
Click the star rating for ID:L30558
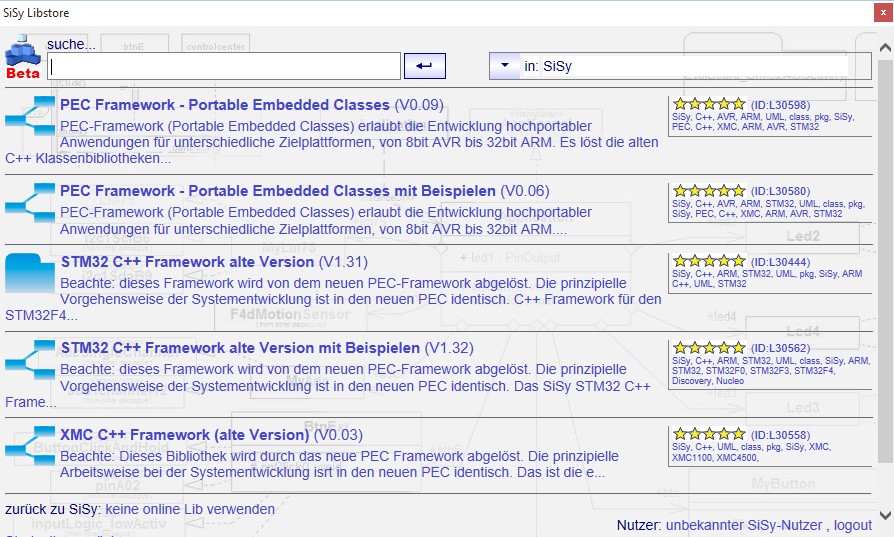pos(709,434)
